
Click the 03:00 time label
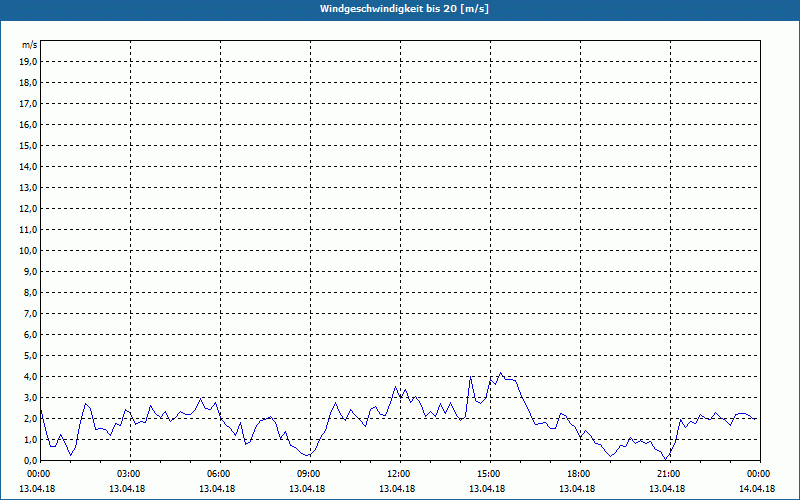tap(131, 474)
